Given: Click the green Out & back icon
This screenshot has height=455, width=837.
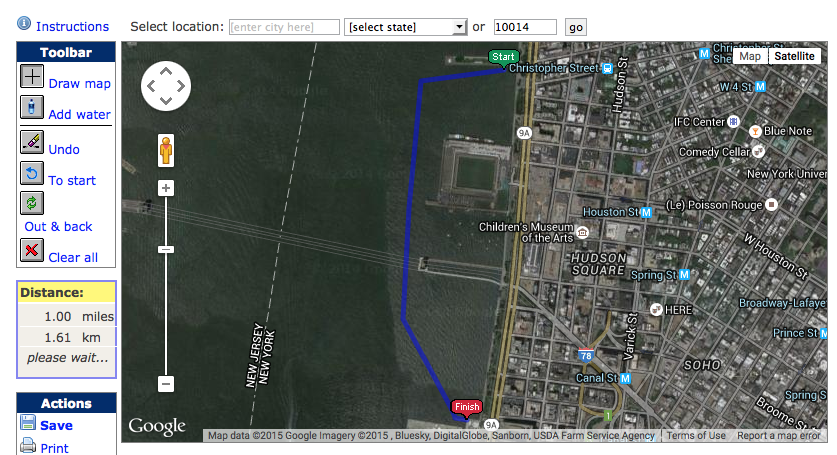Looking at the screenshot, I should click(x=32, y=203).
